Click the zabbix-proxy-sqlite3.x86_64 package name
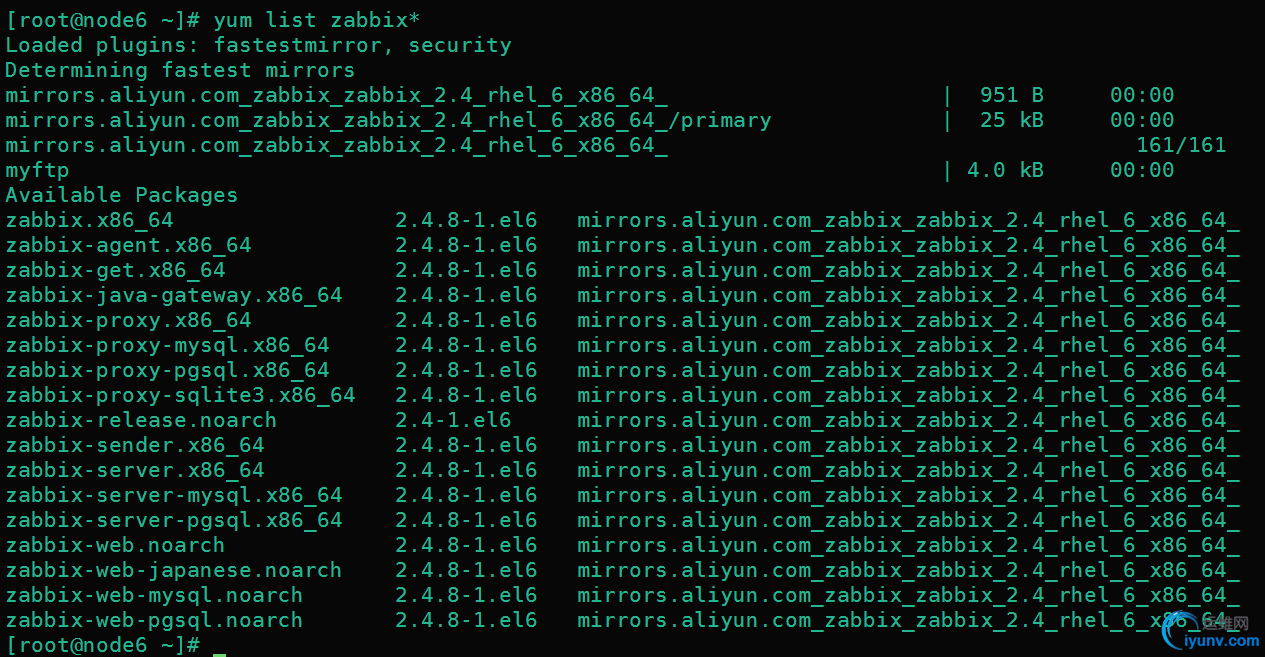 point(180,395)
